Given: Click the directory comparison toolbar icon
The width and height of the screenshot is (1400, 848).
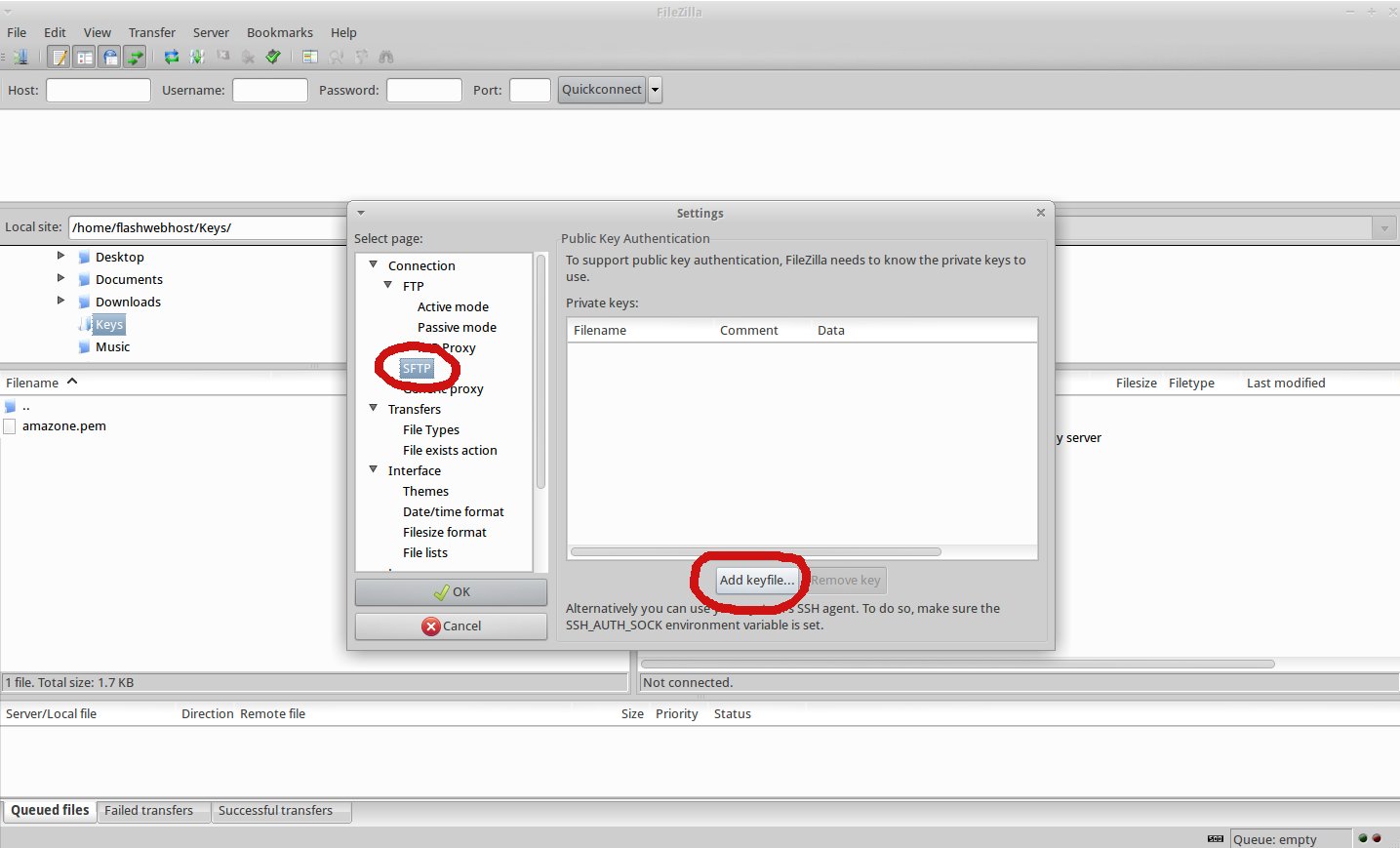Looking at the screenshot, I should pos(336,57).
